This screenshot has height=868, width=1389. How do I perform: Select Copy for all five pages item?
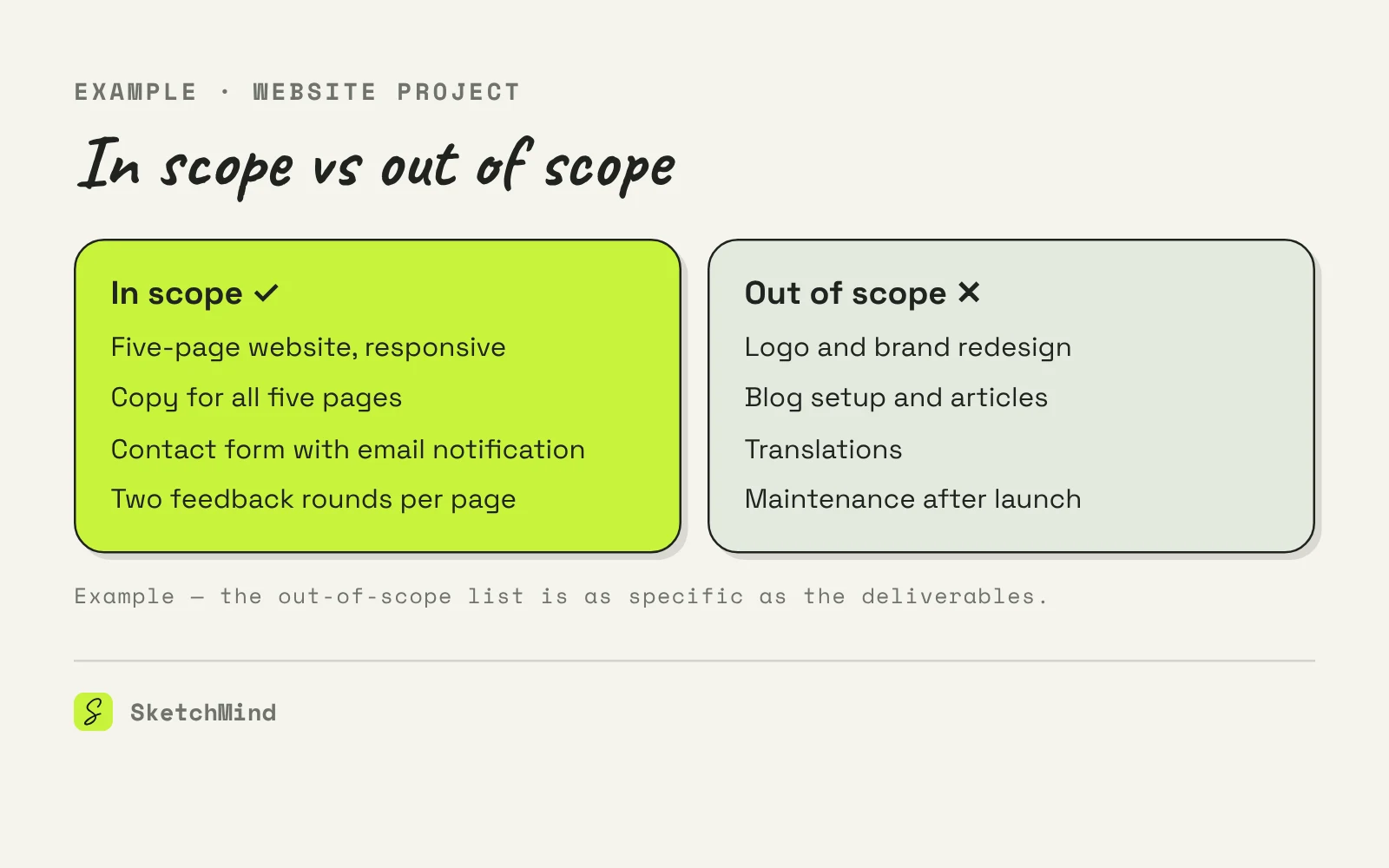coord(256,398)
